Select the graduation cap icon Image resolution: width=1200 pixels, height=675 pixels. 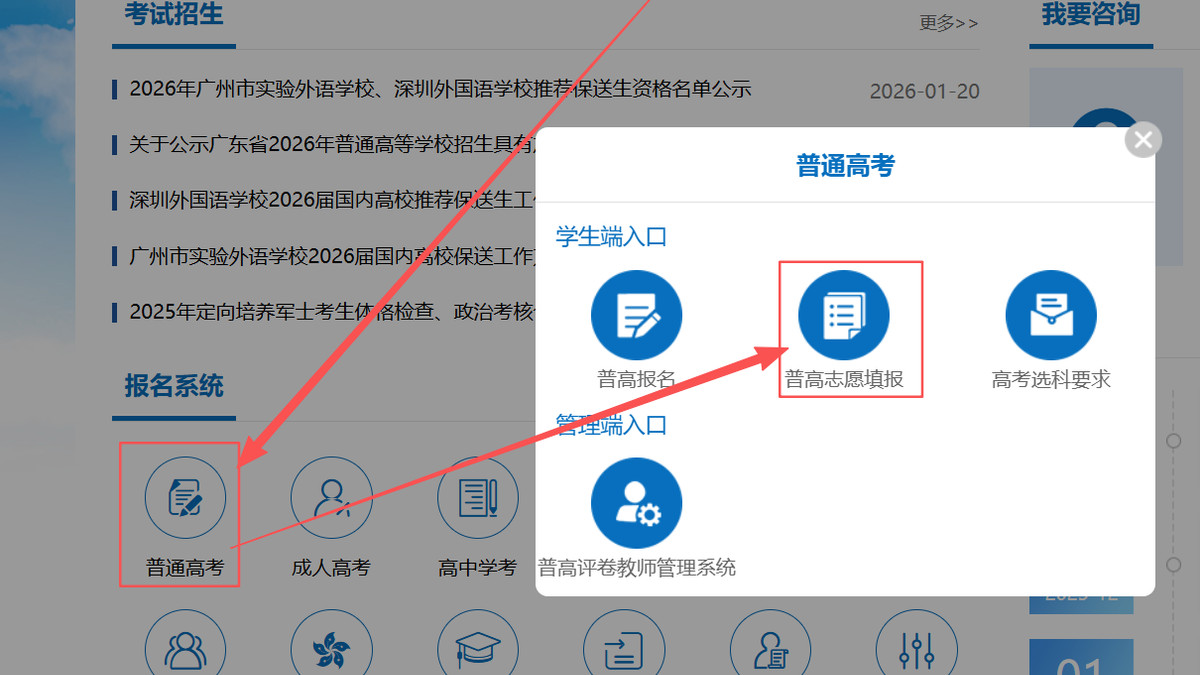[477, 648]
